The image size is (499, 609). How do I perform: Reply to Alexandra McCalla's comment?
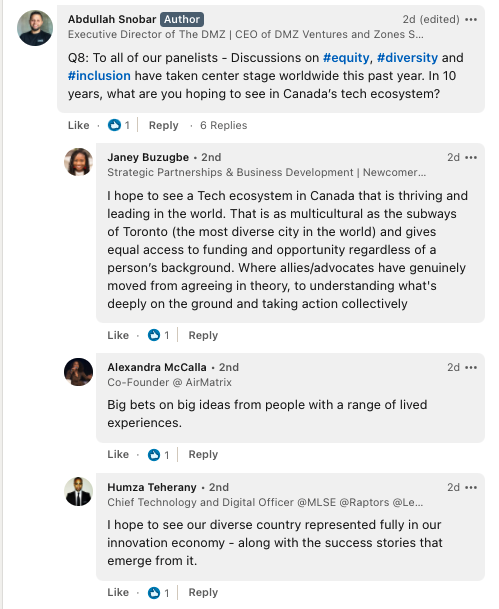click(x=203, y=454)
